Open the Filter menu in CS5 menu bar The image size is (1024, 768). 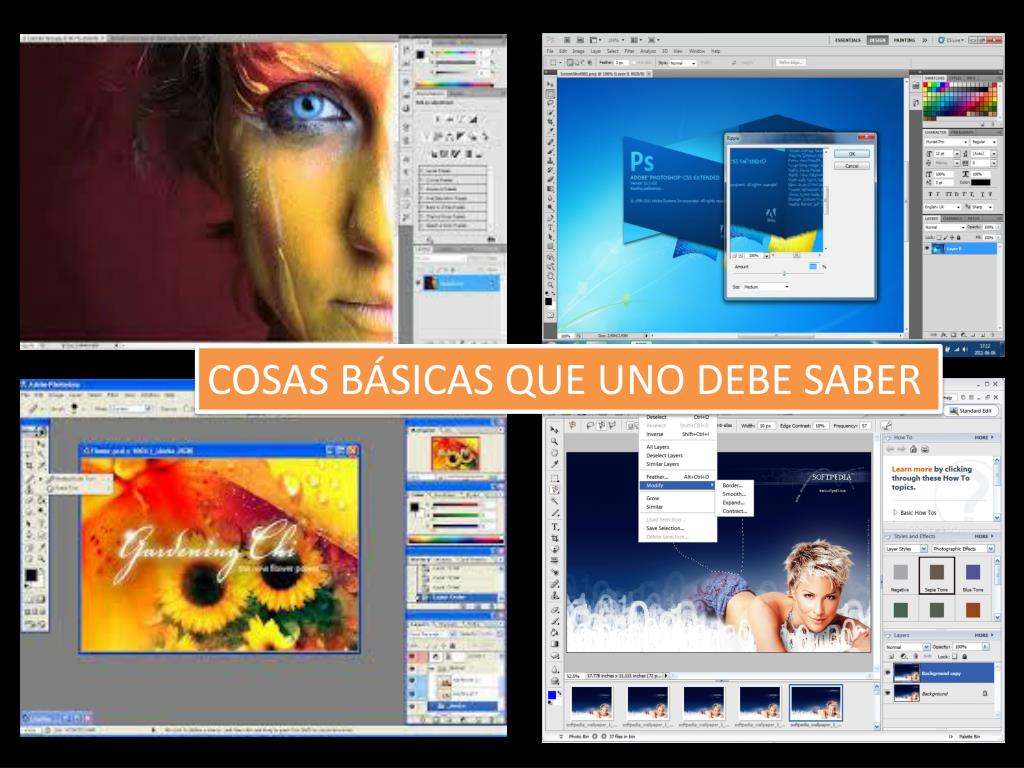click(x=630, y=51)
